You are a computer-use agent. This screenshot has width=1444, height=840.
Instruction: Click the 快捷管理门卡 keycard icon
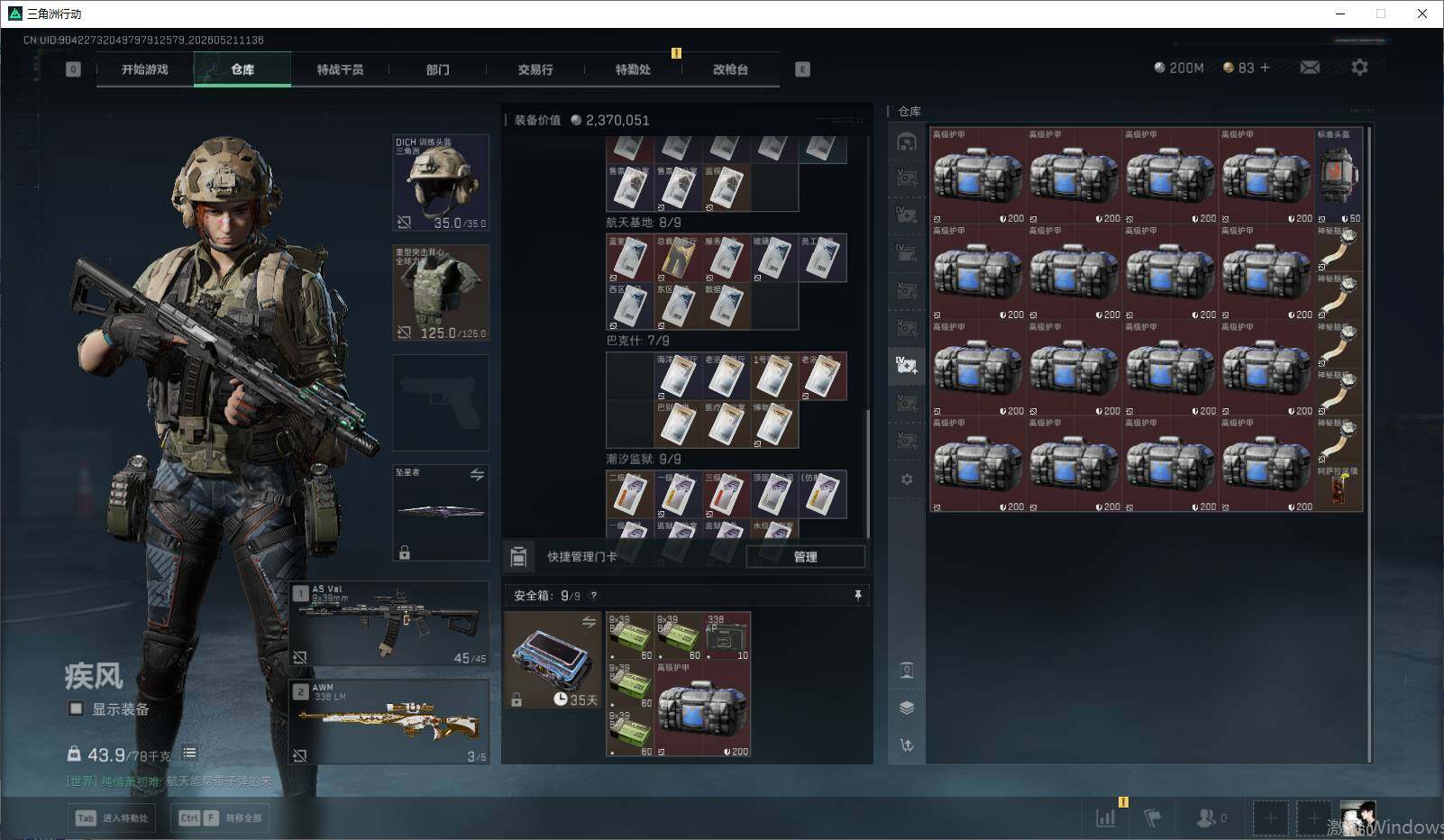coord(518,557)
